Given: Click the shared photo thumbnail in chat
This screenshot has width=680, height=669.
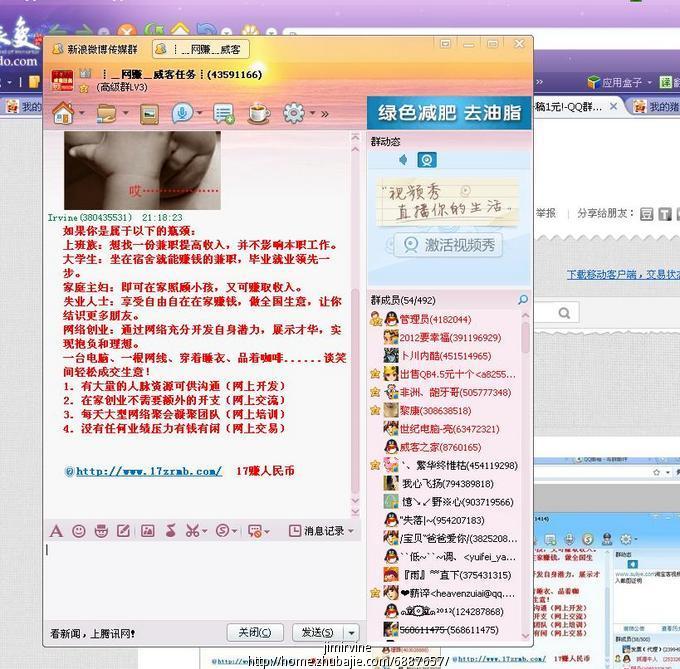Looking at the screenshot, I should click(142, 170).
